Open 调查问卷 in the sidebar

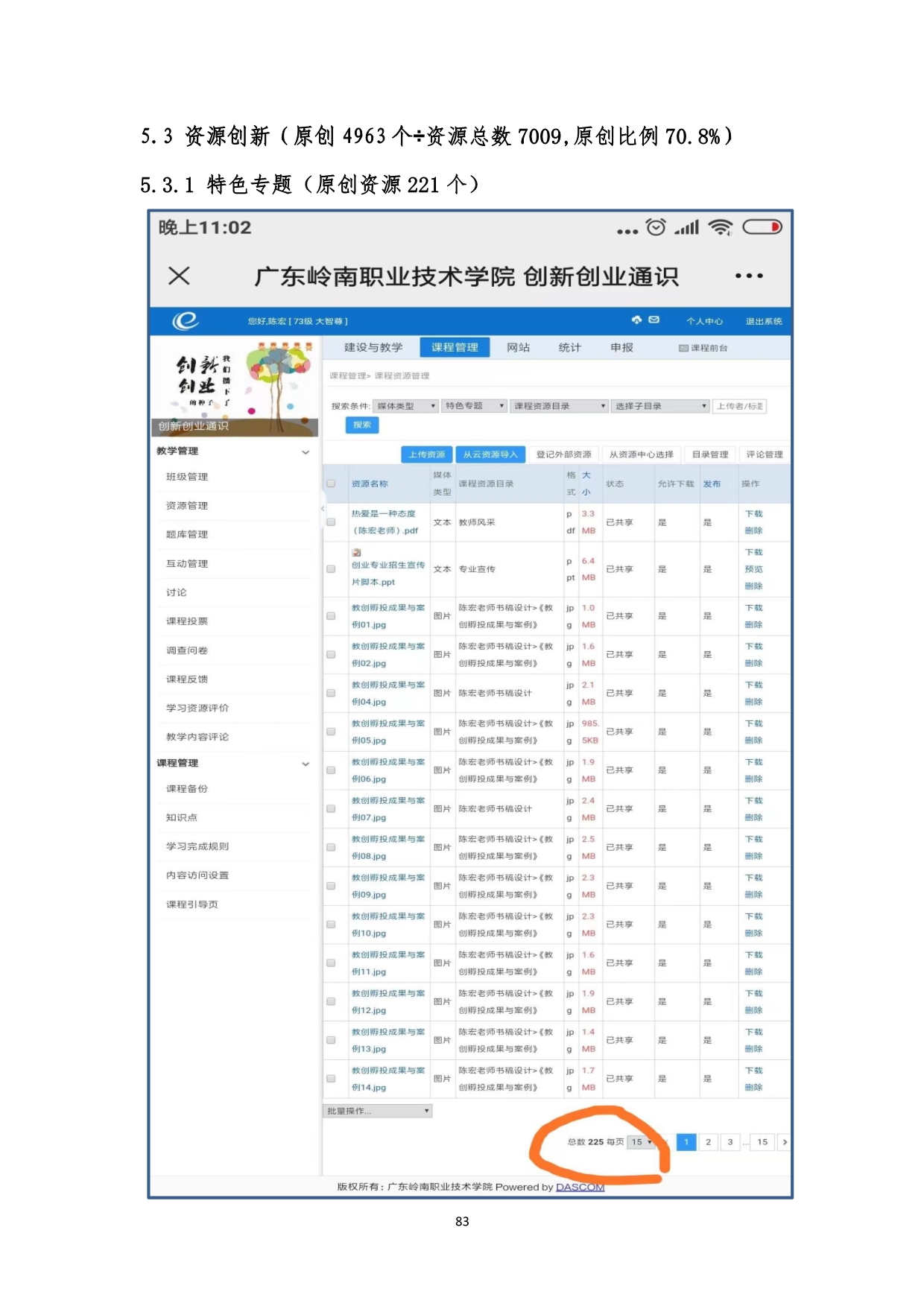pyautogui.click(x=187, y=650)
